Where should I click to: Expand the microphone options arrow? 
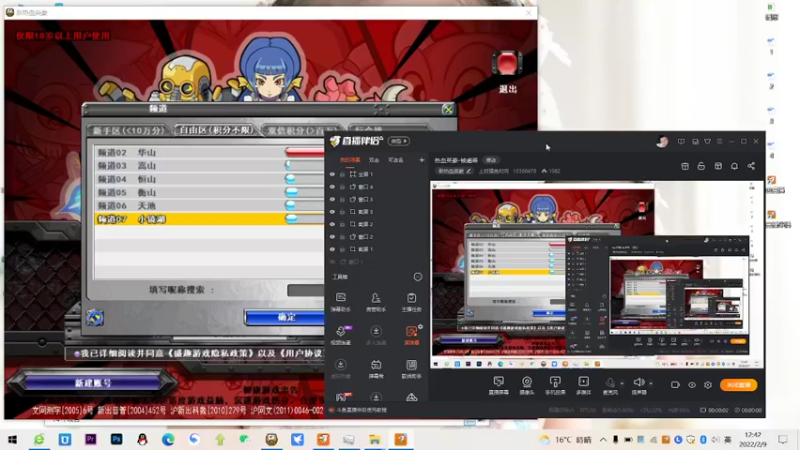pyautogui.click(x=622, y=383)
